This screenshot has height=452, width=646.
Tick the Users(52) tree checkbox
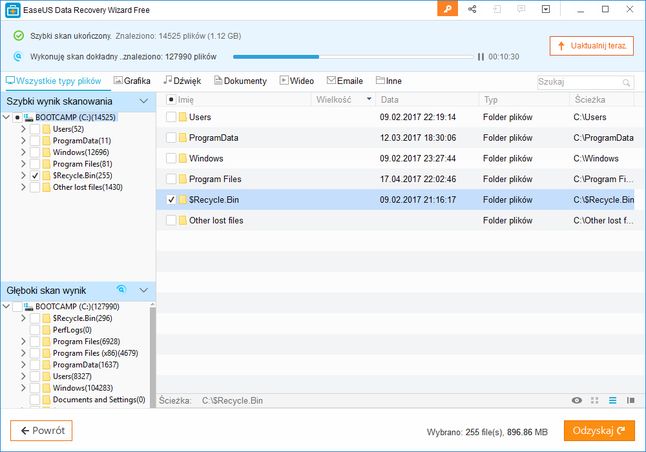(35, 129)
